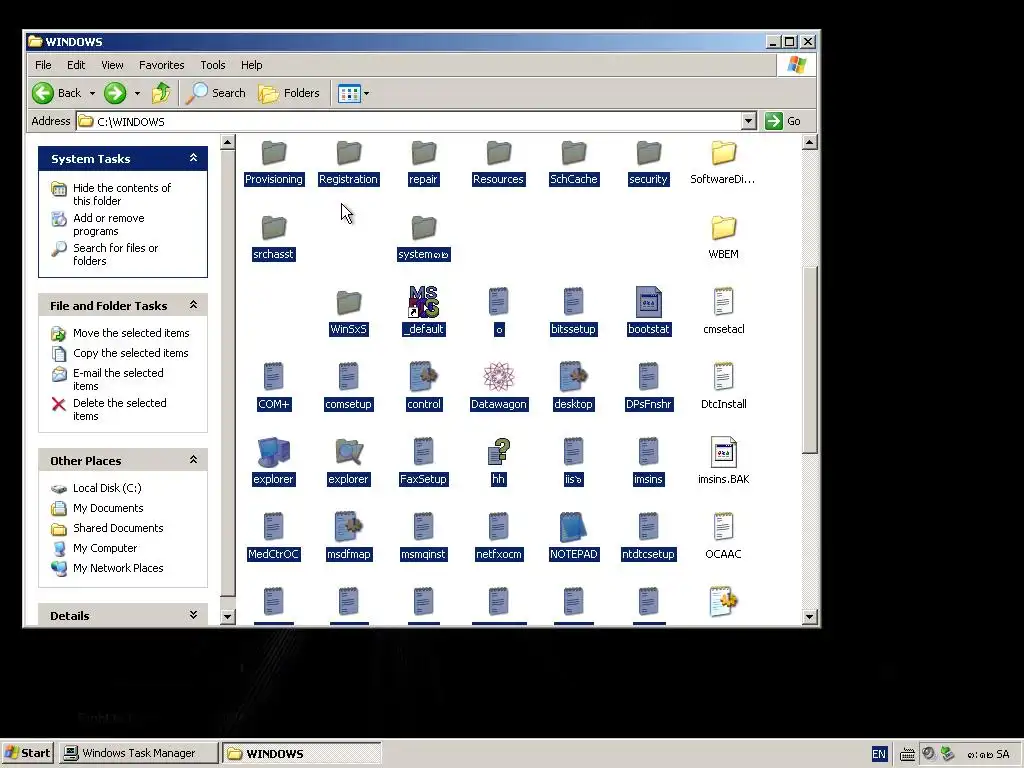Open the Forward button history dropdown
This screenshot has width=1024, height=768.
point(137,93)
